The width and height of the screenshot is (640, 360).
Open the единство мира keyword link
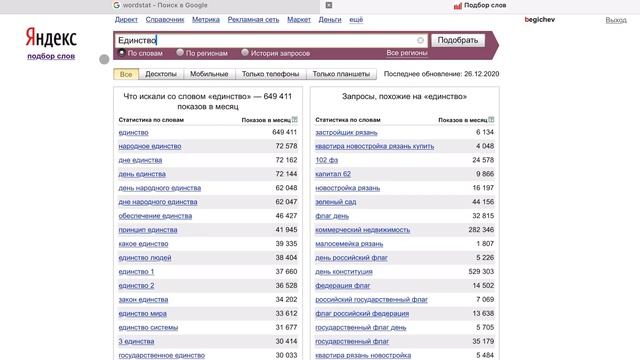pyautogui.click(x=142, y=313)
